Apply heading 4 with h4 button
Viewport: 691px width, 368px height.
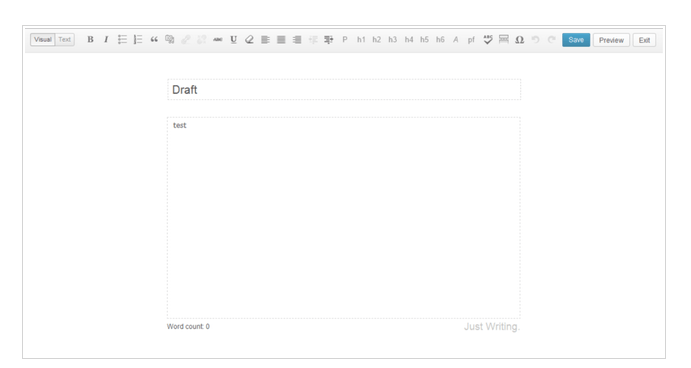click(409, 40)
